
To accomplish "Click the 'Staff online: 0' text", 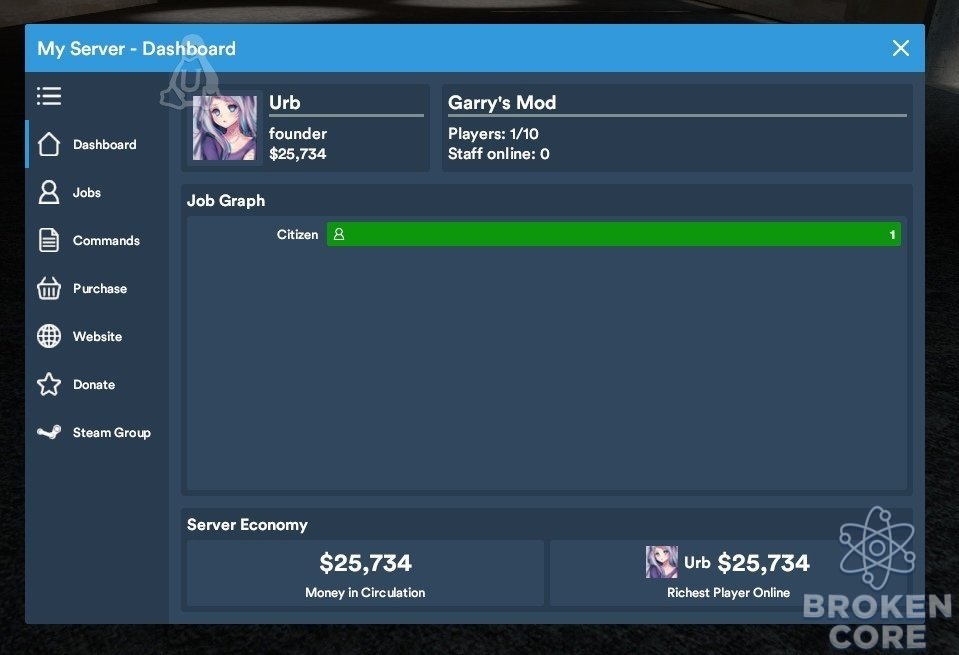I will point(498,154).
